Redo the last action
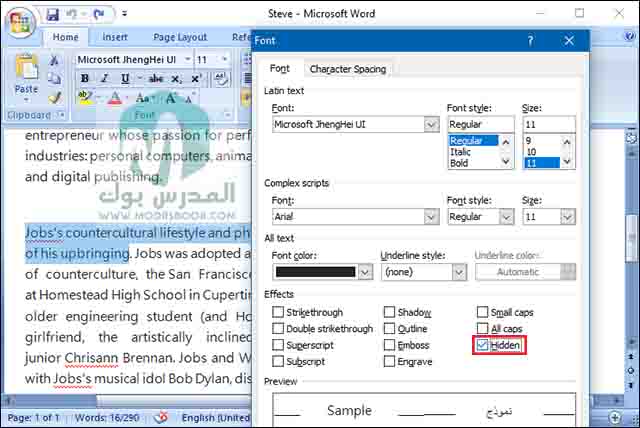 click(x=99, y=14)
